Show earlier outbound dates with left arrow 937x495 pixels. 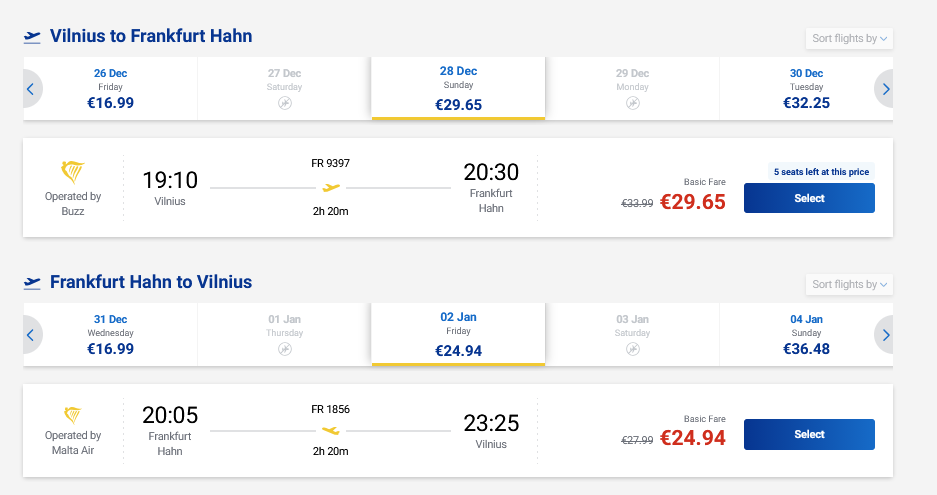(31, 89)
